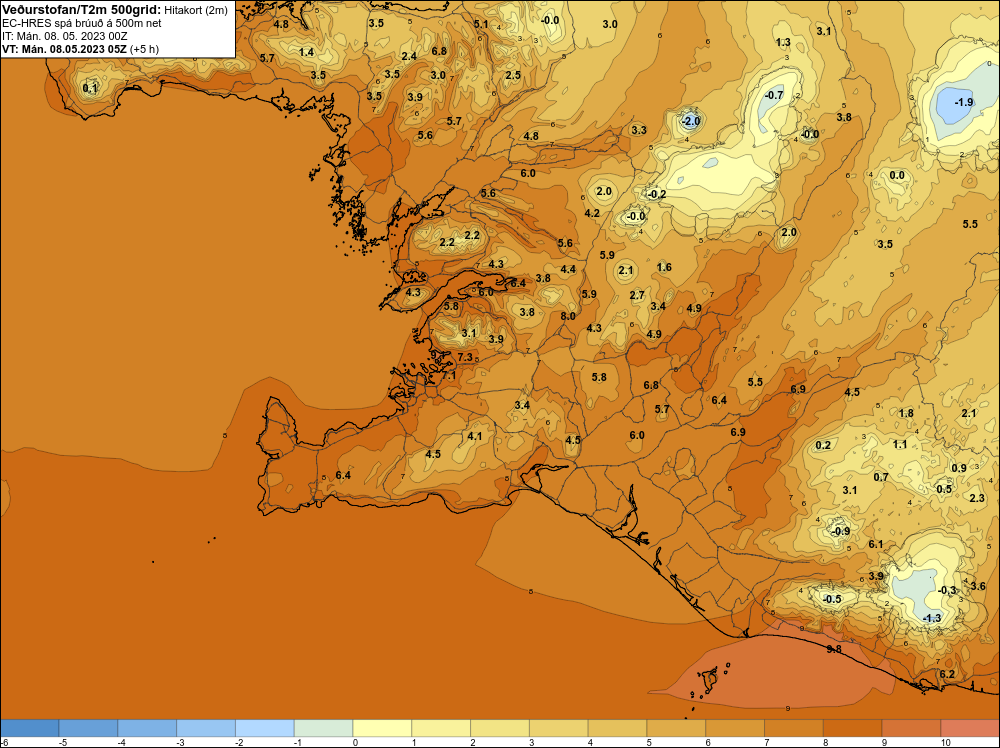Screen dimensions: 1000x748
Task: Click the 0.7 temperature label
Action: coord(881,477)
